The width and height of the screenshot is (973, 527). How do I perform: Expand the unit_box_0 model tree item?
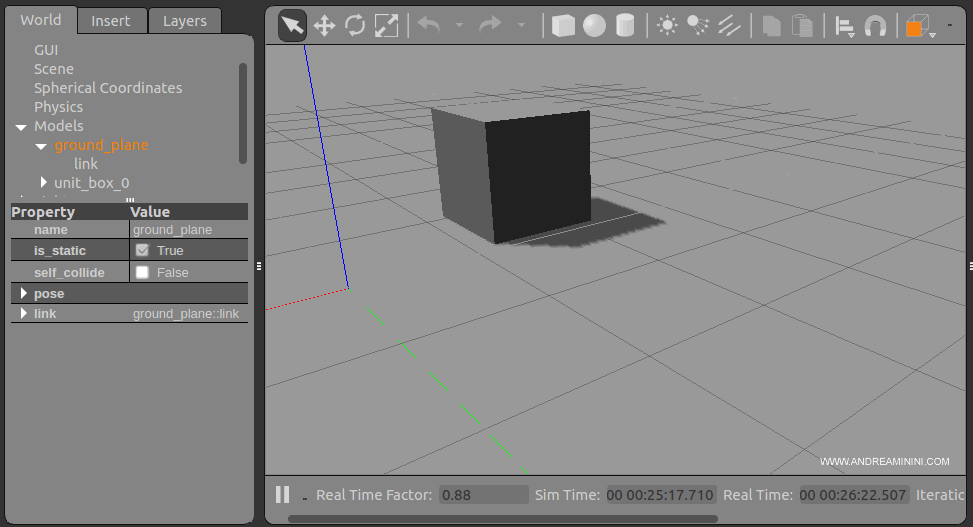click(x=44, y=182)
